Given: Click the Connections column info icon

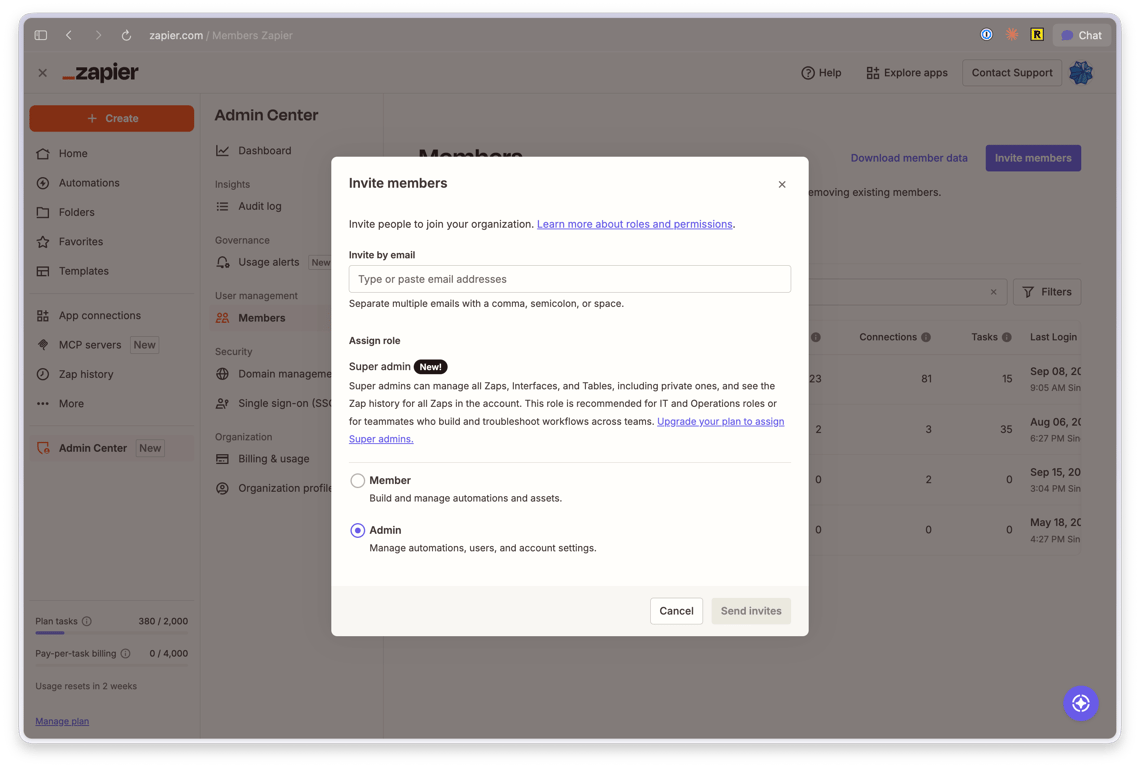Looking at the screenshot, I should pyautogui.click(x=926, y=337).
